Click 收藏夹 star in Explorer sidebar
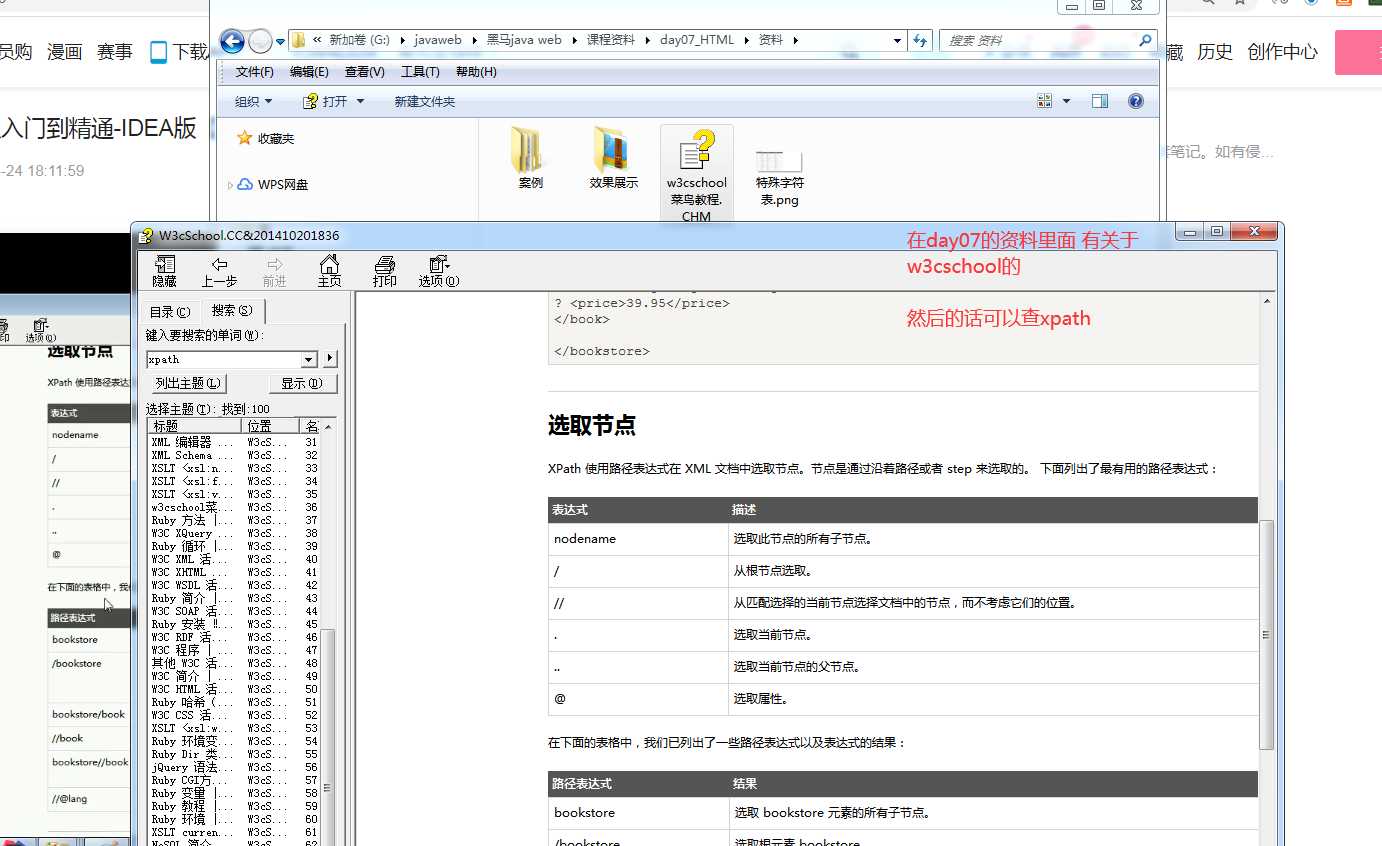 point(244,138)
